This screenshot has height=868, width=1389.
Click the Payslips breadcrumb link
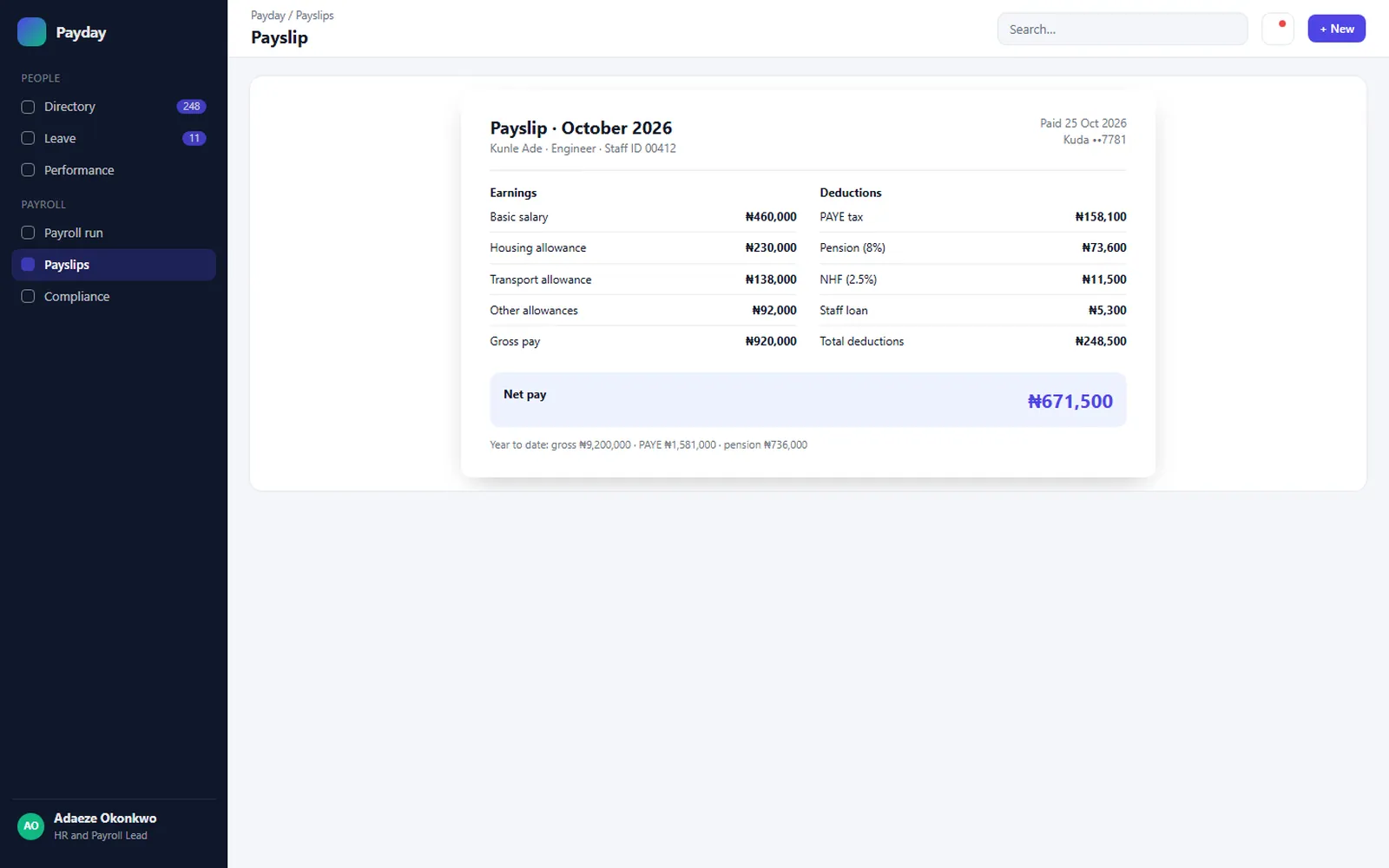[314, 16]
